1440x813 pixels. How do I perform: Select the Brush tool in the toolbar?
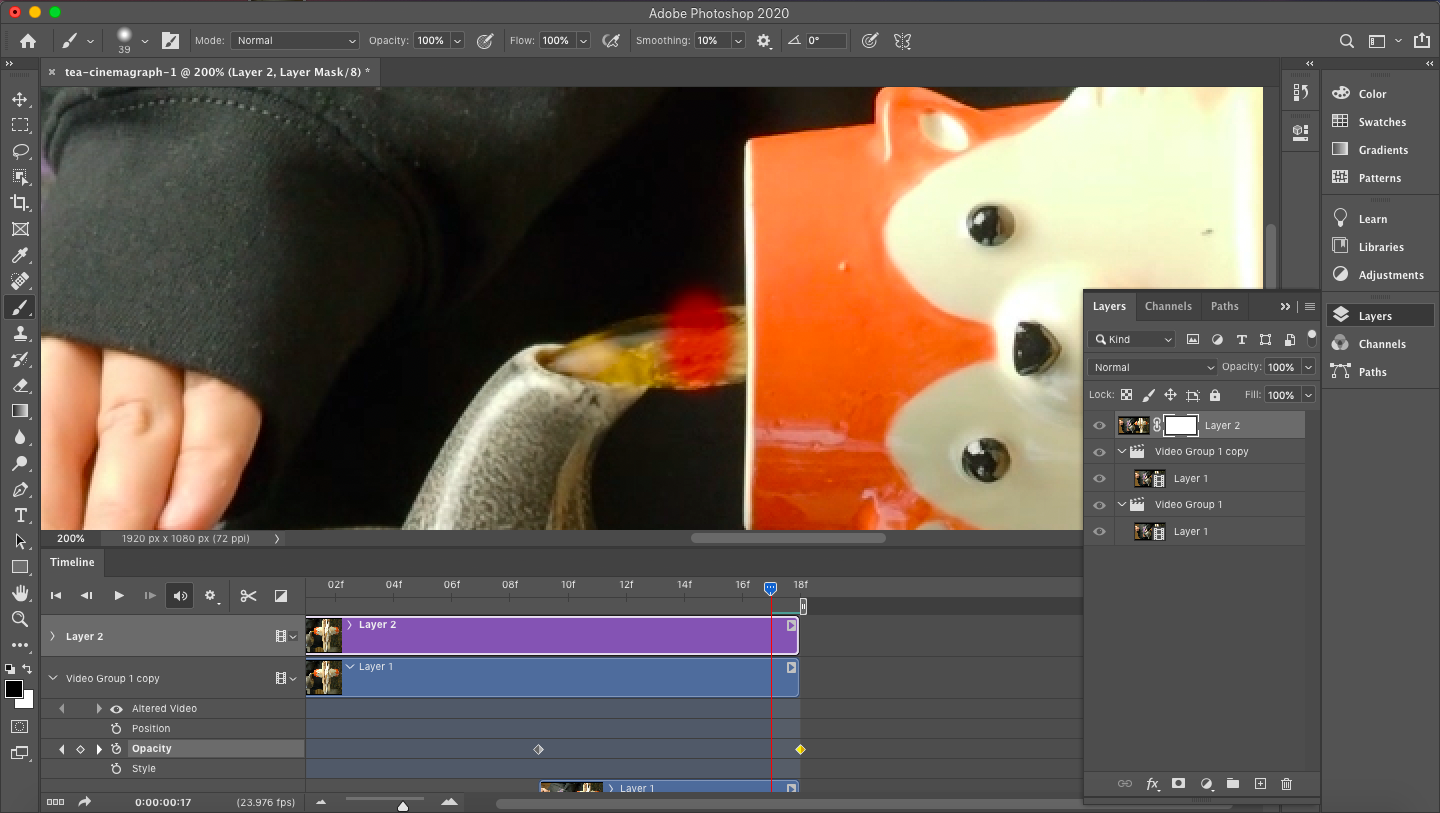pyautogui.click(x=20, y=307)
